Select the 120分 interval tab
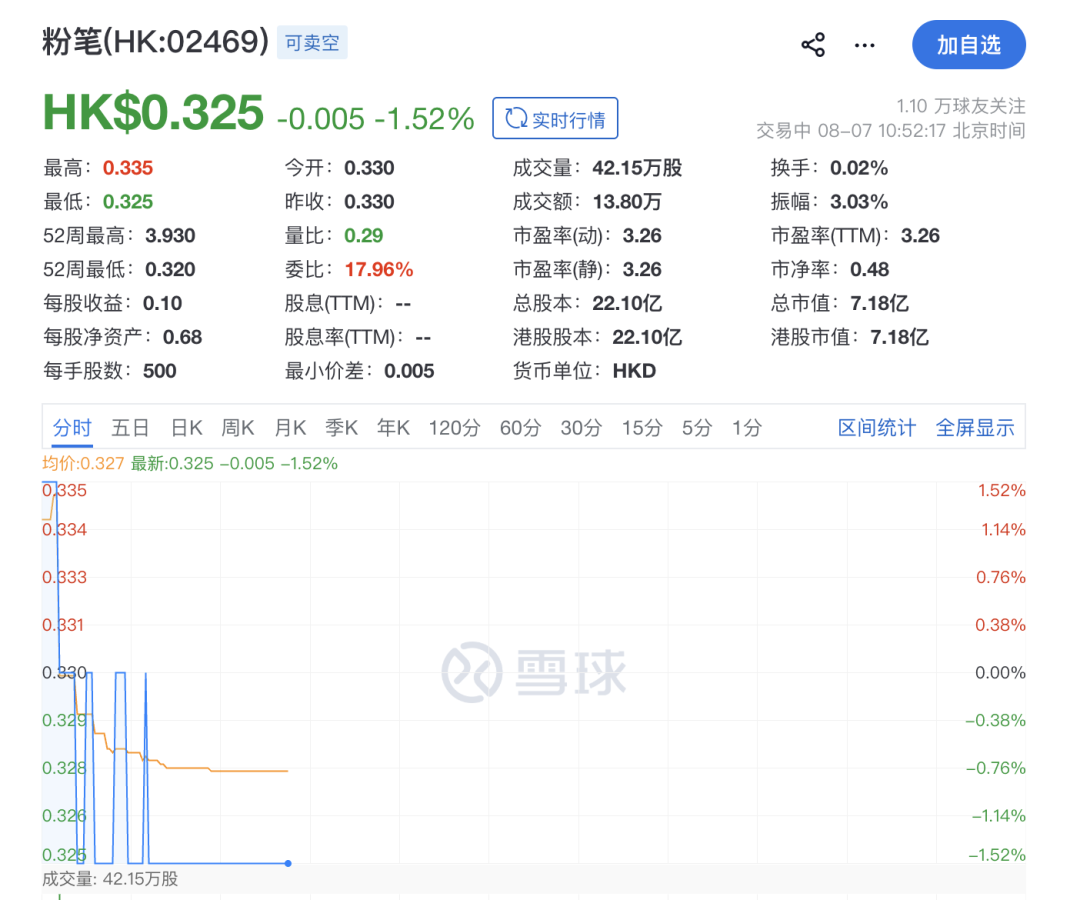Screen dimensions: 1080x900 coord(455,428)
